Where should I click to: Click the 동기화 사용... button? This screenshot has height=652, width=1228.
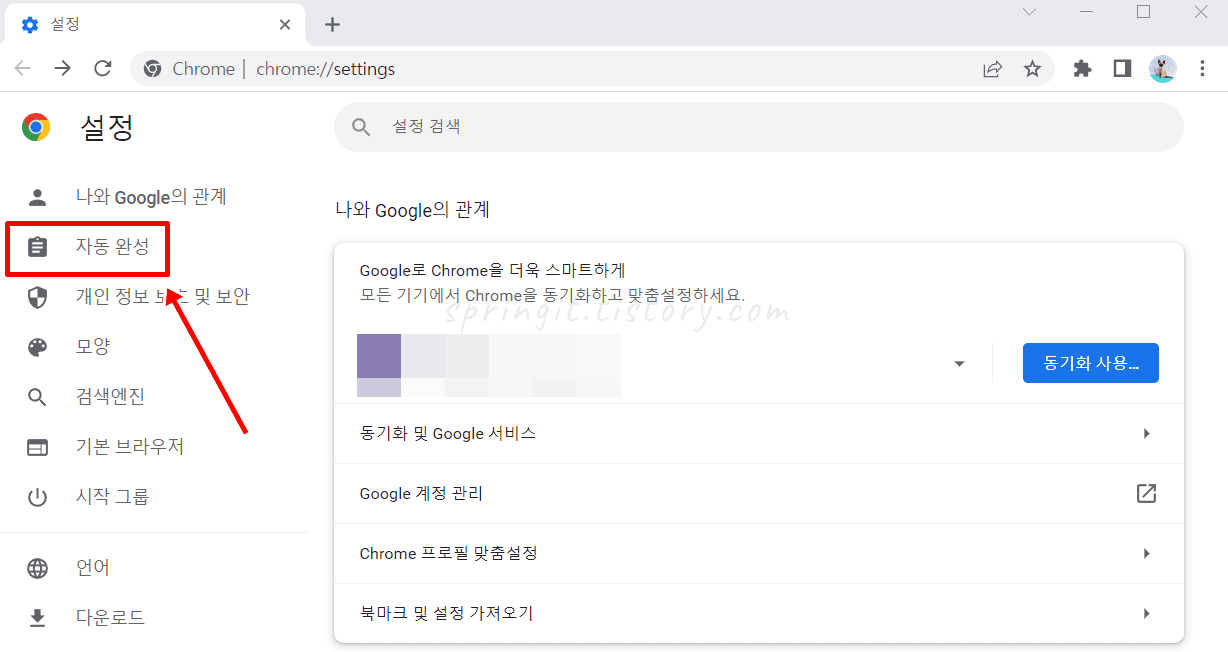click(1091, 363)
